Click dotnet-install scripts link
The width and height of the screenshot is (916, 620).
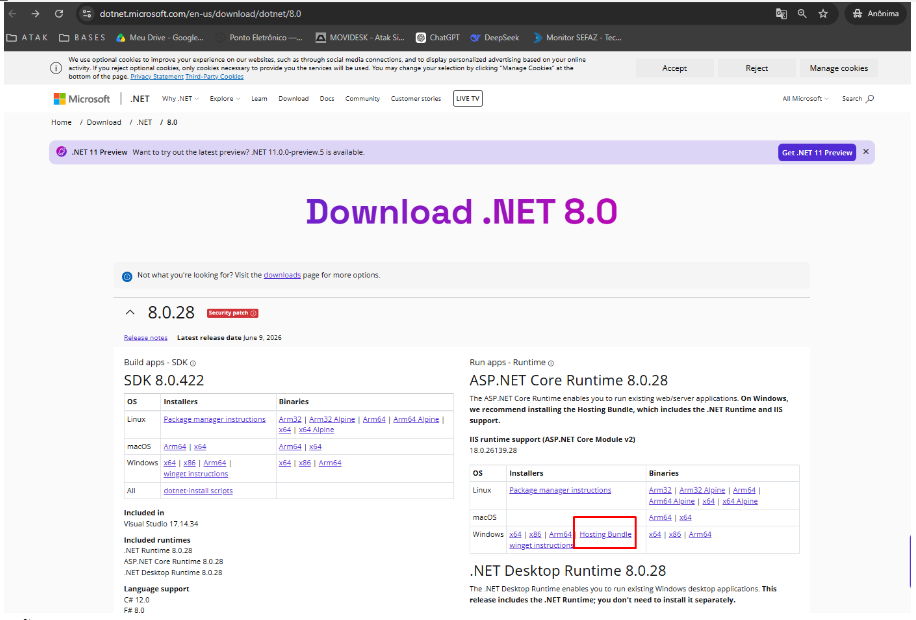(x=198, y=491)
